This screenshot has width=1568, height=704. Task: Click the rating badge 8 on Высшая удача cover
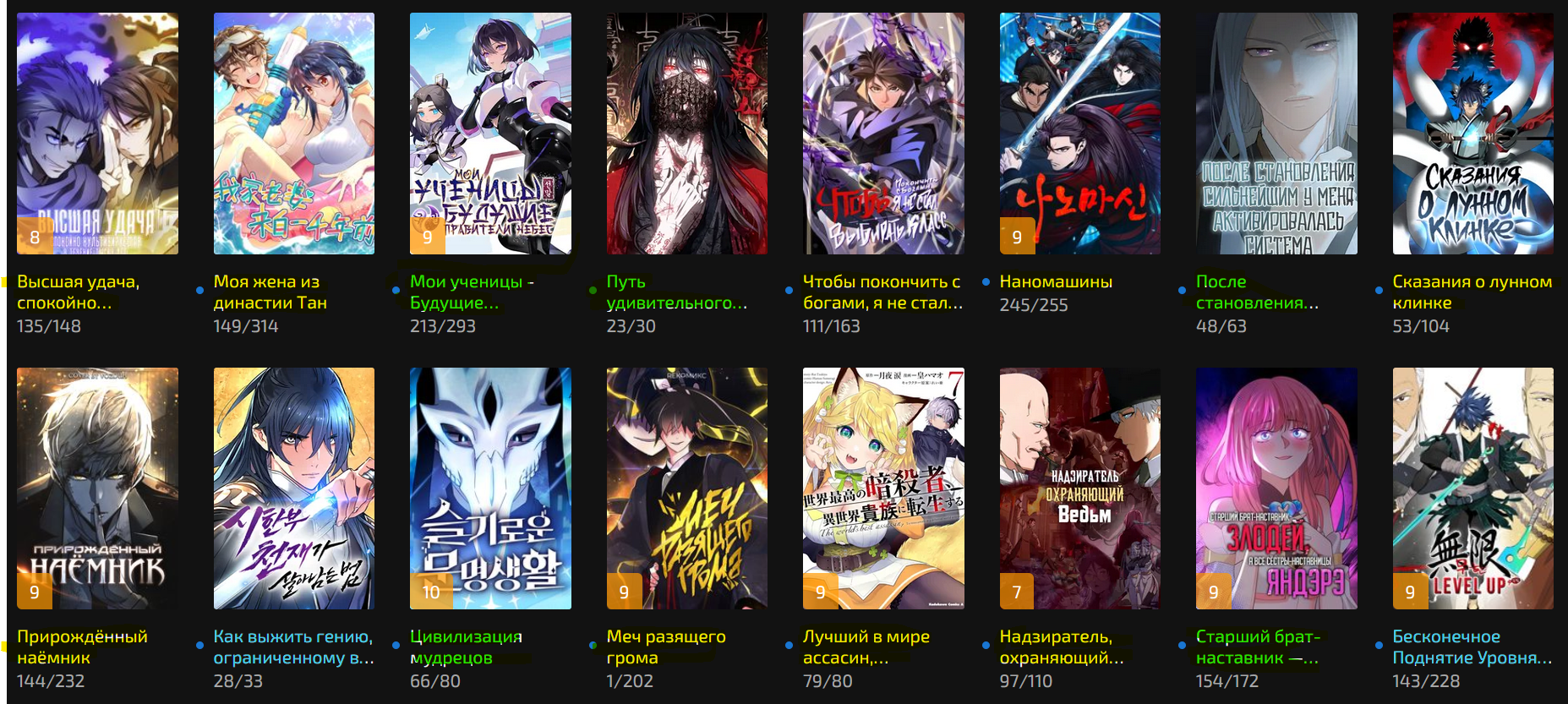tap(35, 237)
